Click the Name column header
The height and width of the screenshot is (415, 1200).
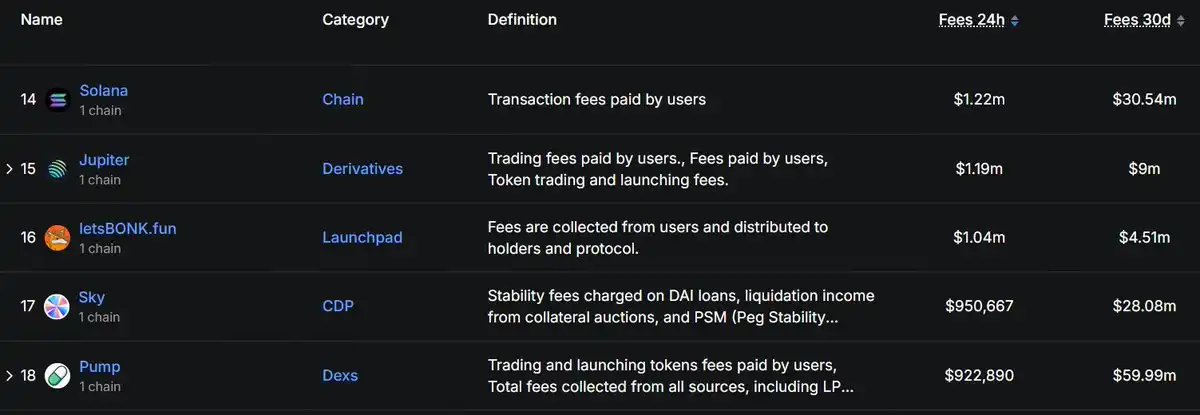pos(41,20)
